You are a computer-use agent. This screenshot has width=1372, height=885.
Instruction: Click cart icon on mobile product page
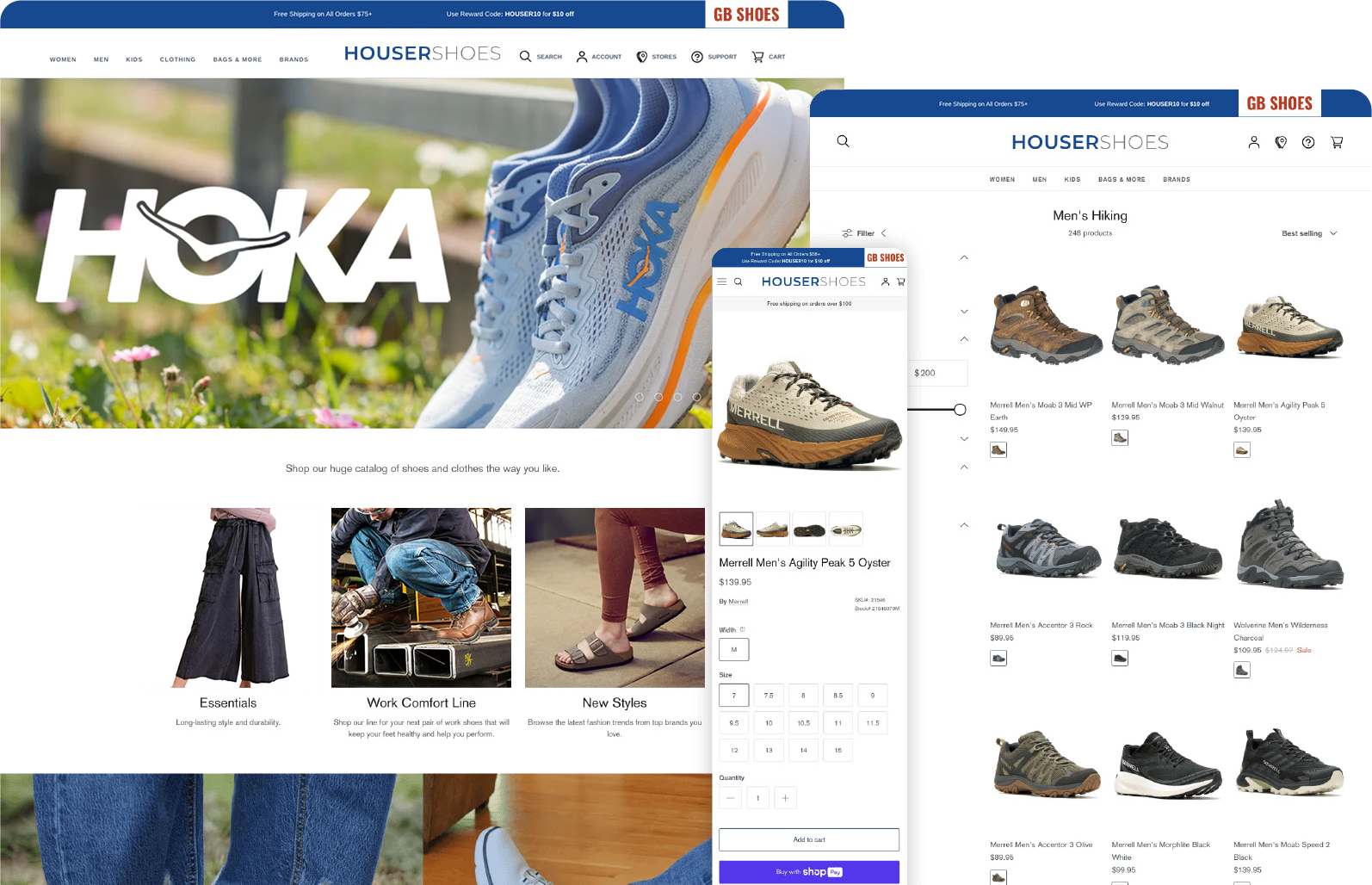tap(901, 282)
